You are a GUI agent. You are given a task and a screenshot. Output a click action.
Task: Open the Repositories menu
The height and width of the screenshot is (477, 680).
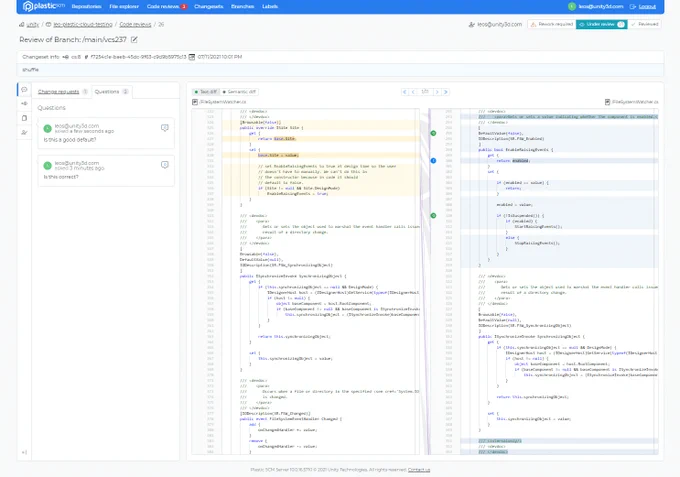86,7
